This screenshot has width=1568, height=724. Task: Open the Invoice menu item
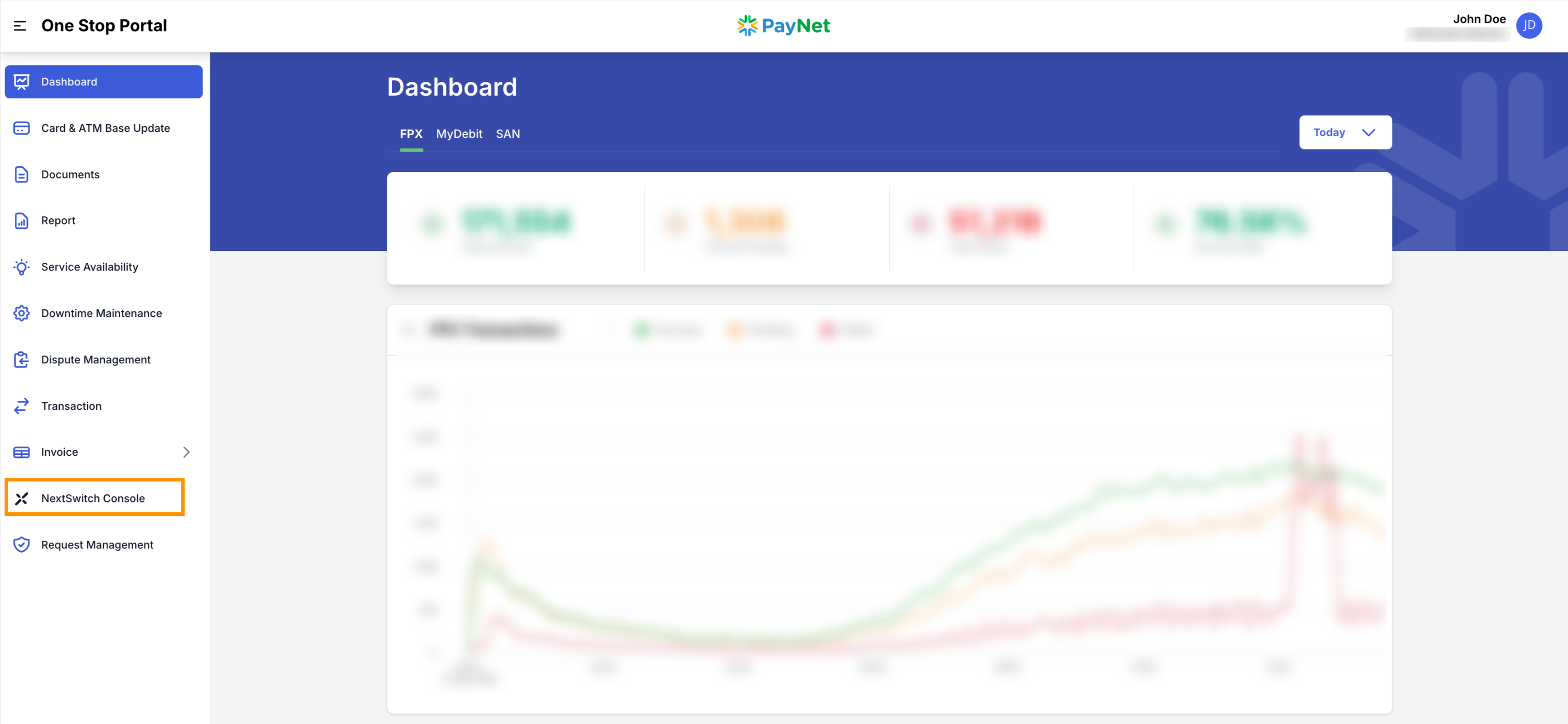coord(103,452)
